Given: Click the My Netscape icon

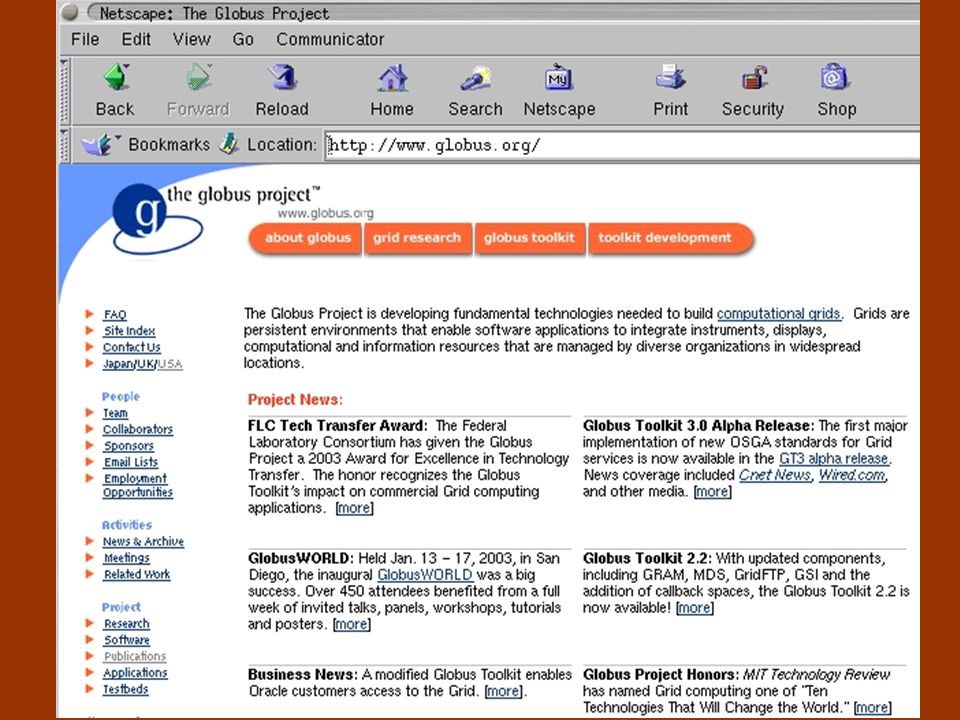Looking at the screenshot, I should [558, 78].
